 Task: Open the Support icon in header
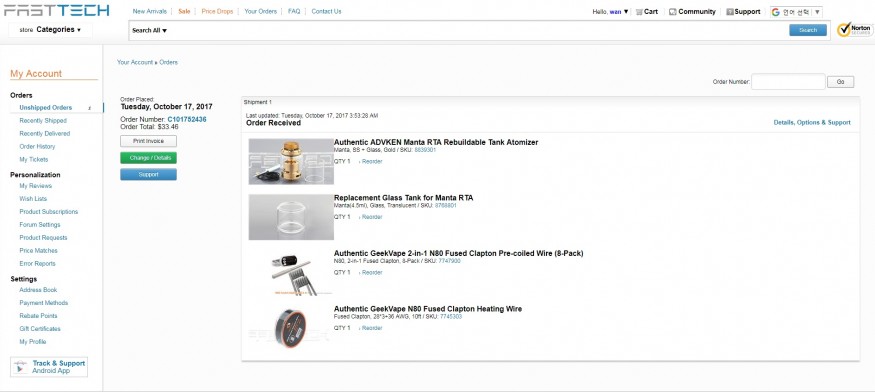[x=730, y=12]
